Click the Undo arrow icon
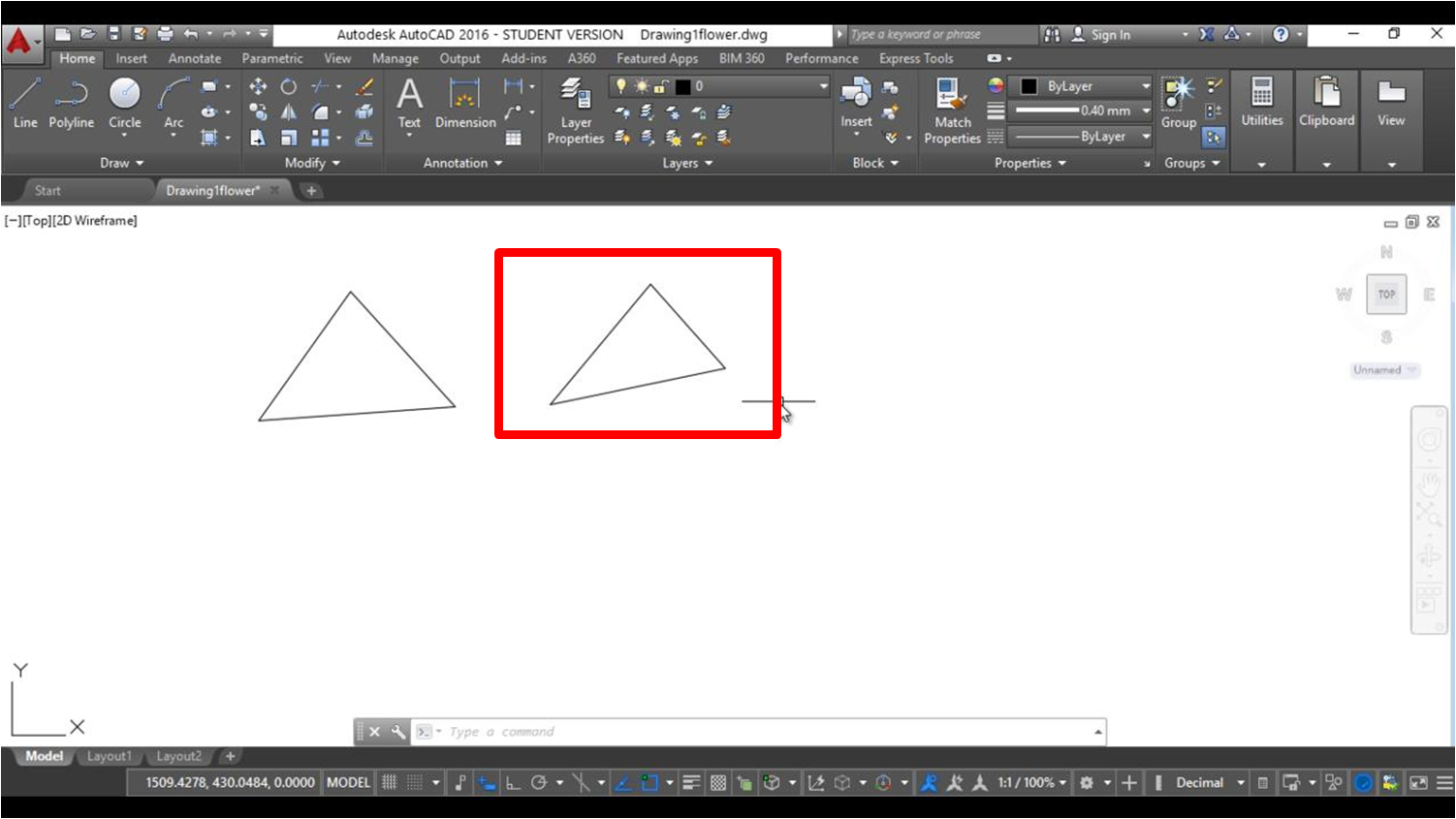The width and height of the screenshot is (1456, 819). click(x=191, y=34)
